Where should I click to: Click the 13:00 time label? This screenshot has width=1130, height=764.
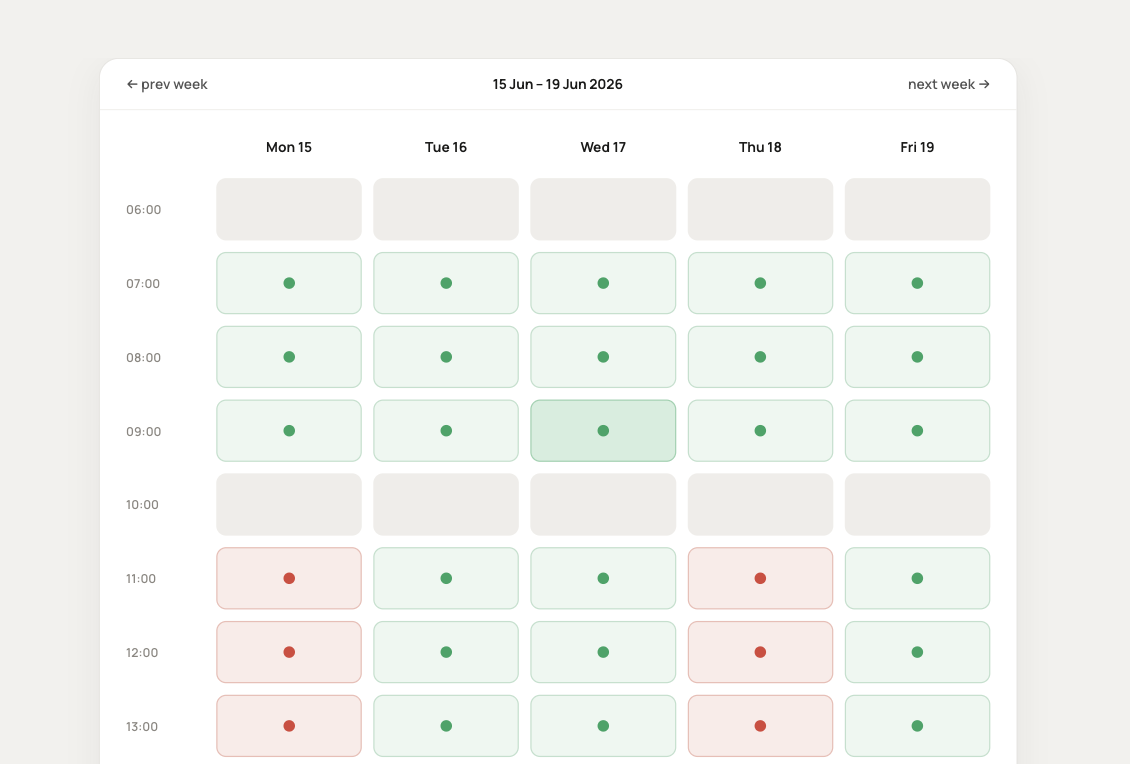point(142,727)
